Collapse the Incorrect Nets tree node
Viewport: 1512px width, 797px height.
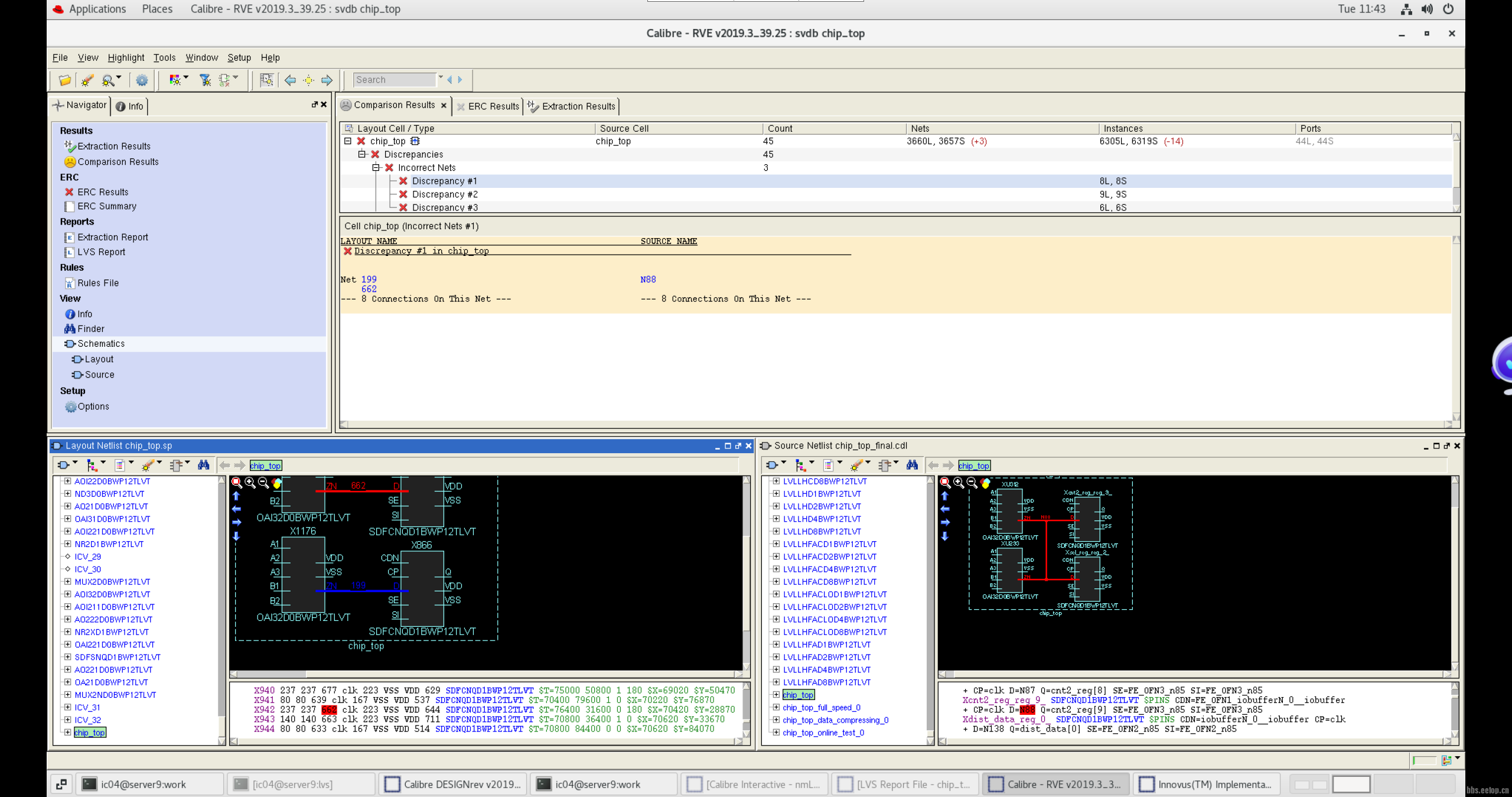(x=376, y=168)
